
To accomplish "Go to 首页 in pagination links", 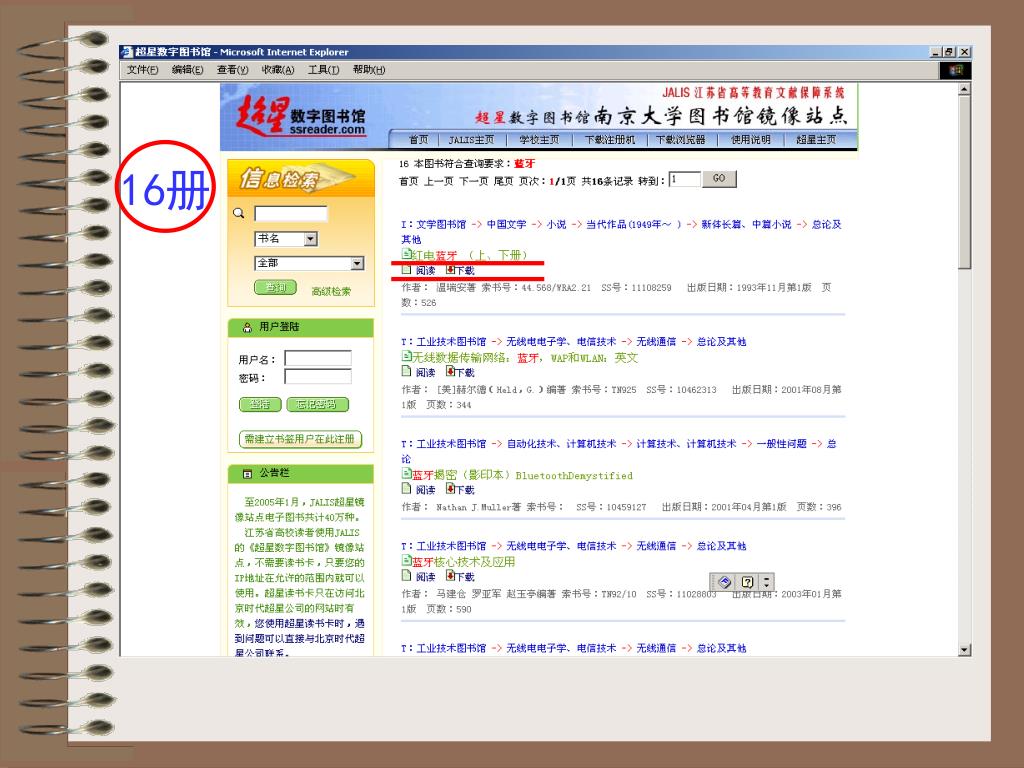I will pos(409,181).
